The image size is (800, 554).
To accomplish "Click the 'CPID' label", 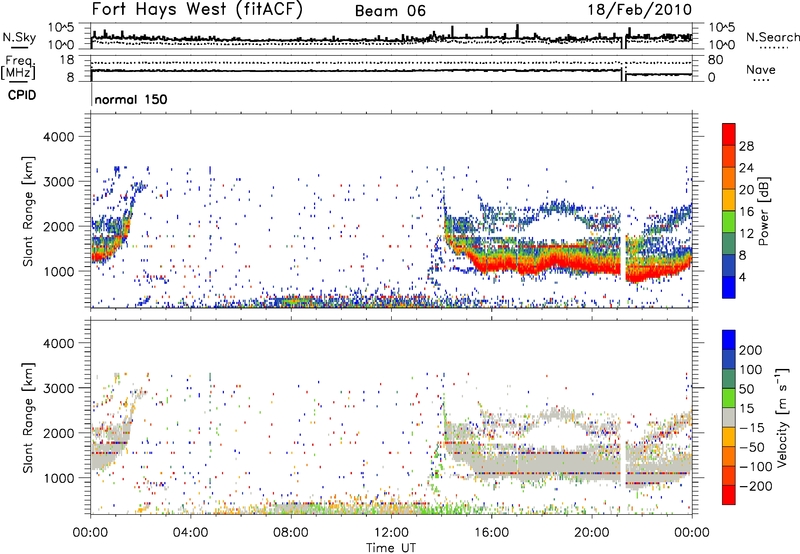I will coord(22,95).
